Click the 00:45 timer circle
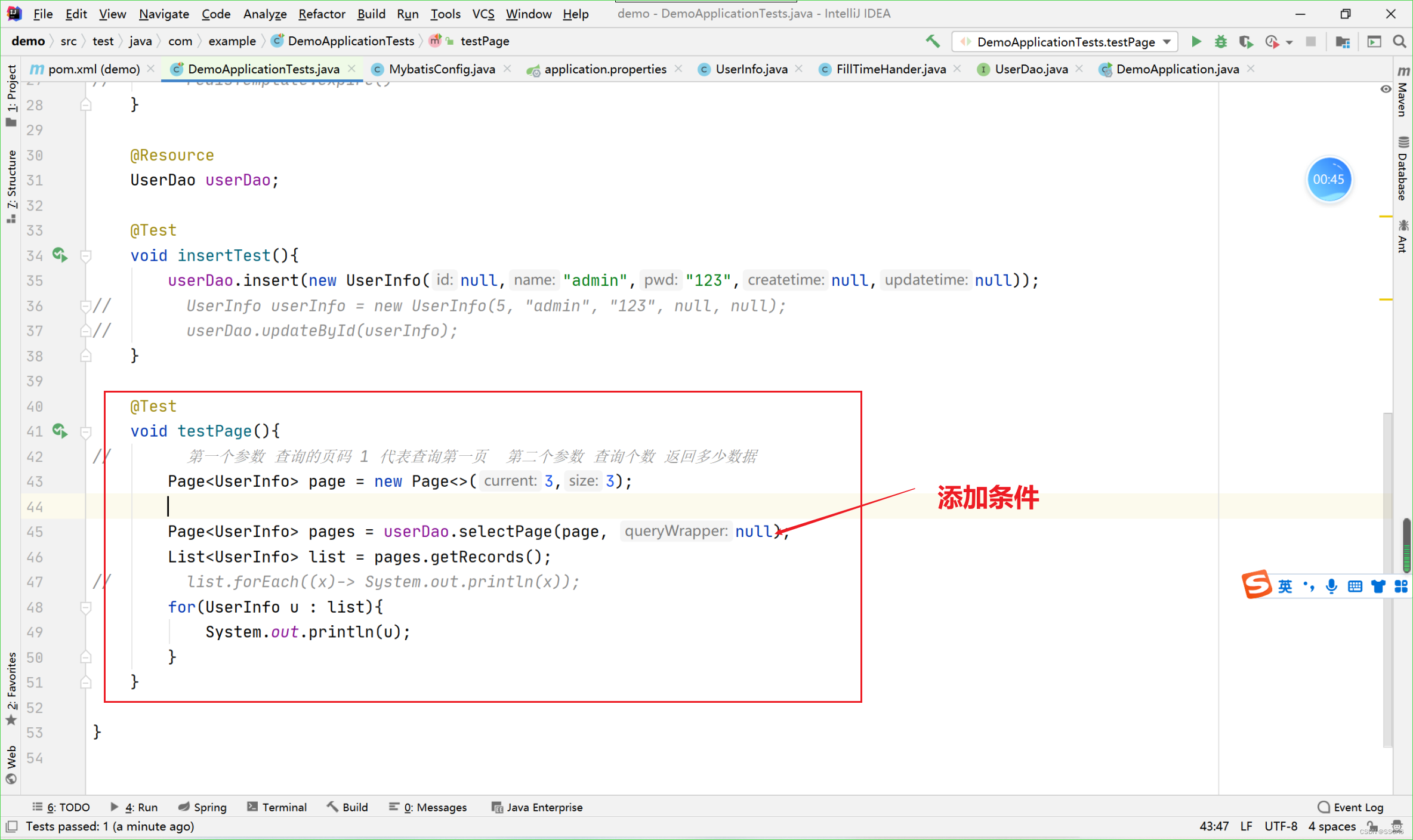Screen dimensions: 1413x840 coord(1329,180)
